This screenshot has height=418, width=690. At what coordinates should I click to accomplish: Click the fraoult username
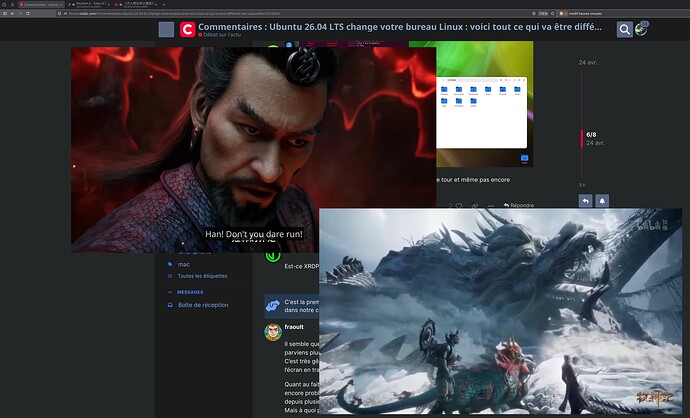coord(294,327)
